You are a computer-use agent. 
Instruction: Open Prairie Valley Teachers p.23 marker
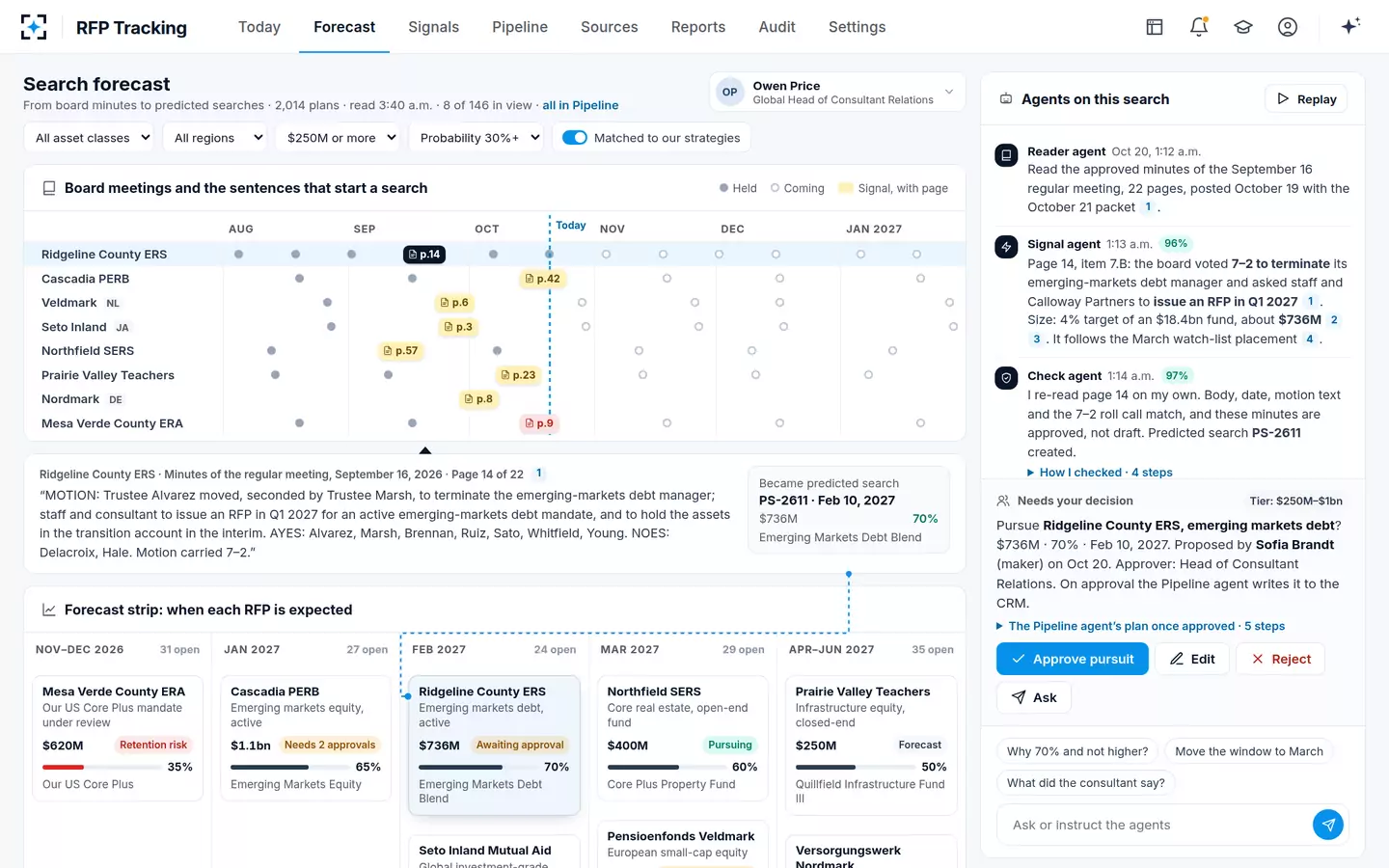[518, 375]
